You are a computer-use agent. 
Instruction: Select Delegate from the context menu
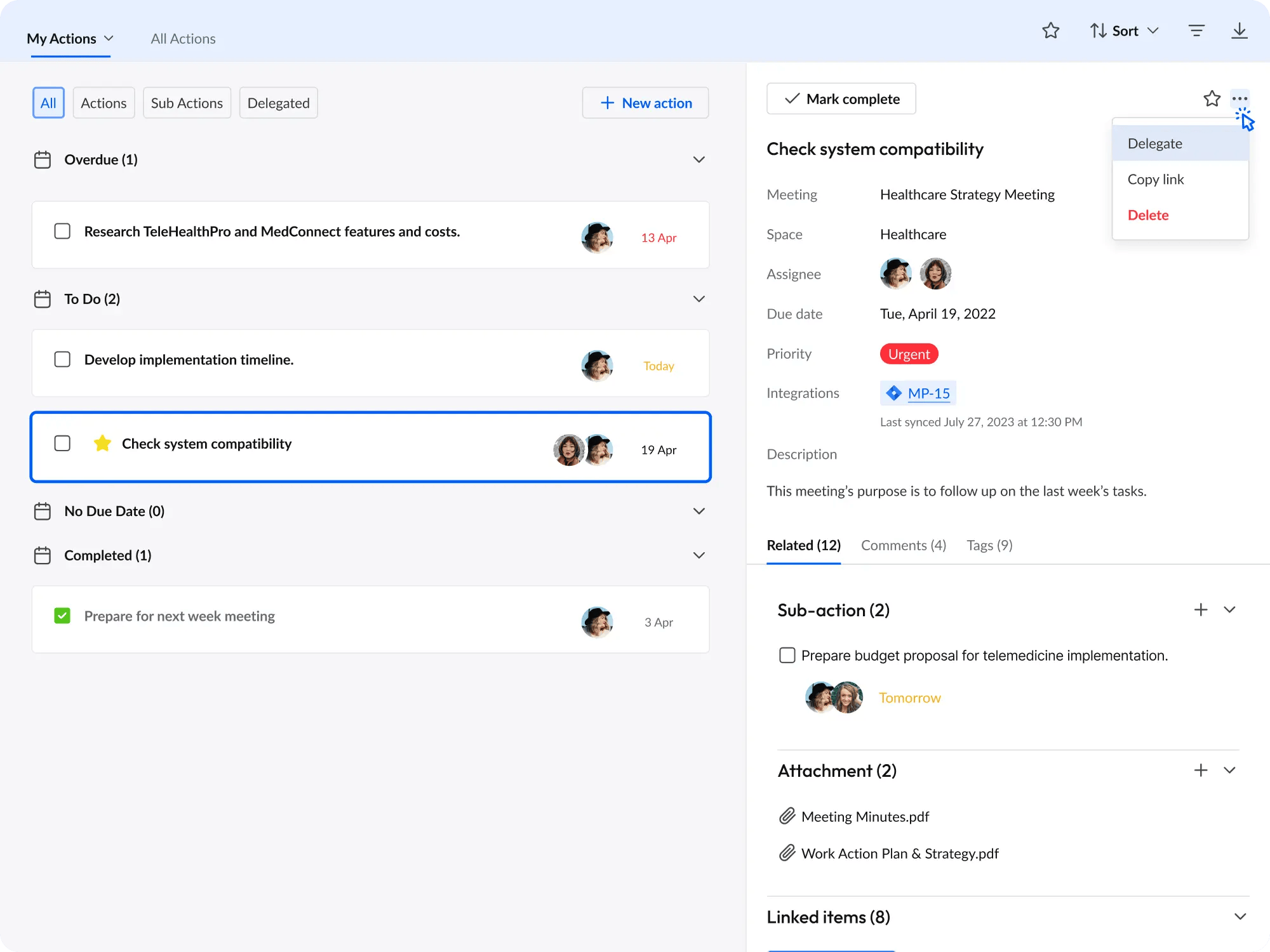click(x=1154, y=143)
